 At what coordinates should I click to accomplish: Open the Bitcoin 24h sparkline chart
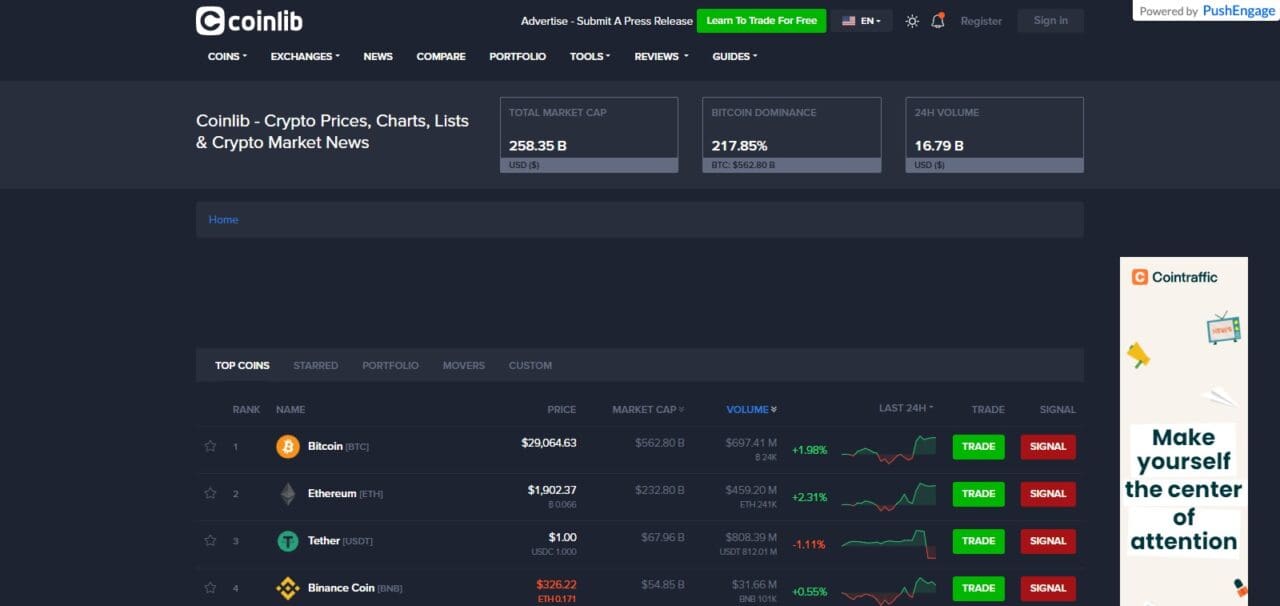coord(888,449)
